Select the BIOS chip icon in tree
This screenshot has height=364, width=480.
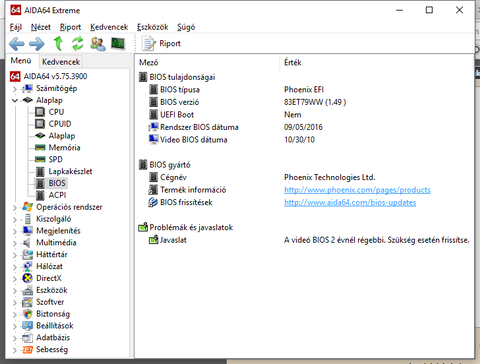pyautogui.click(x=40, y=183)
